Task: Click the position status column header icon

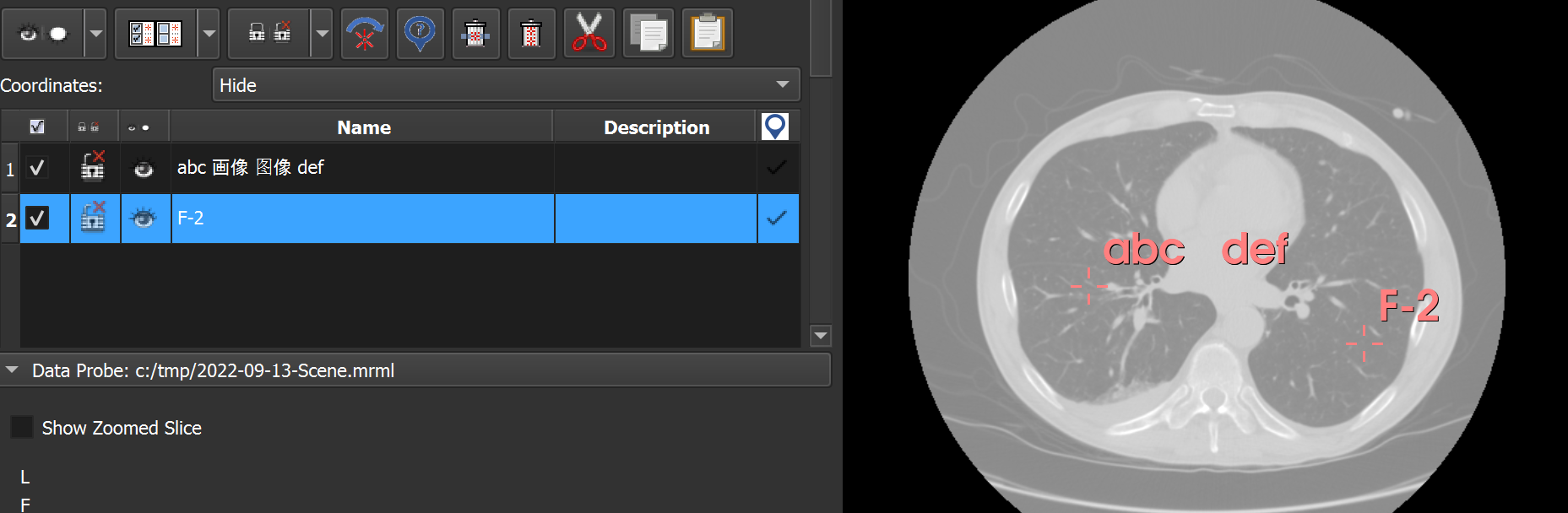Action: point(775,127)
